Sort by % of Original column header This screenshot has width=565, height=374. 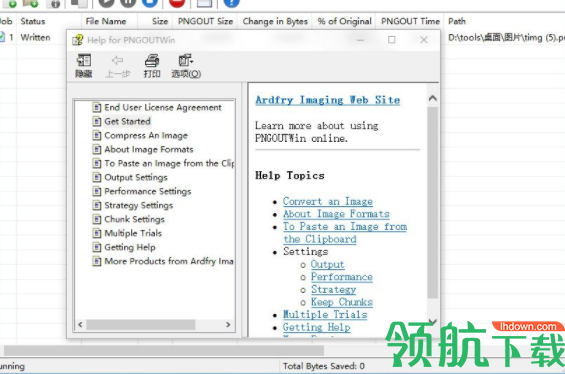344,21
